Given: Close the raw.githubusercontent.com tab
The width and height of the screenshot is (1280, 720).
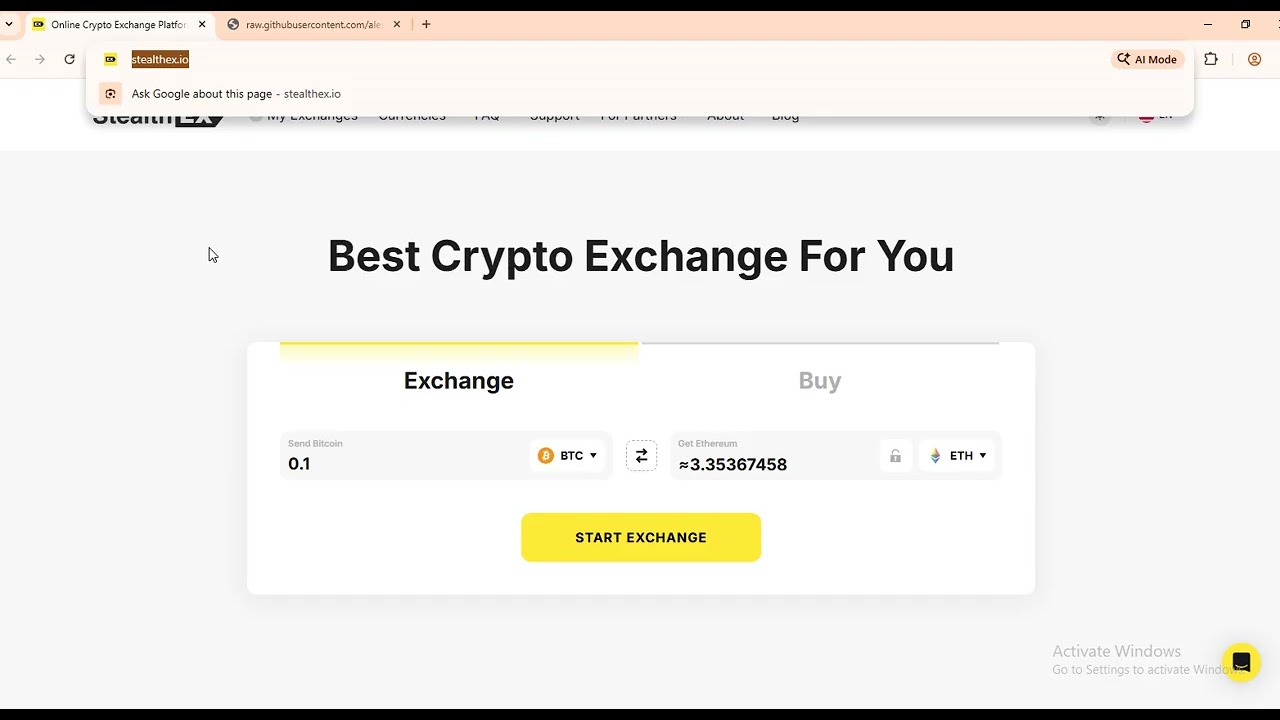Looking at the screenshot, I should (x=397, y=24).
